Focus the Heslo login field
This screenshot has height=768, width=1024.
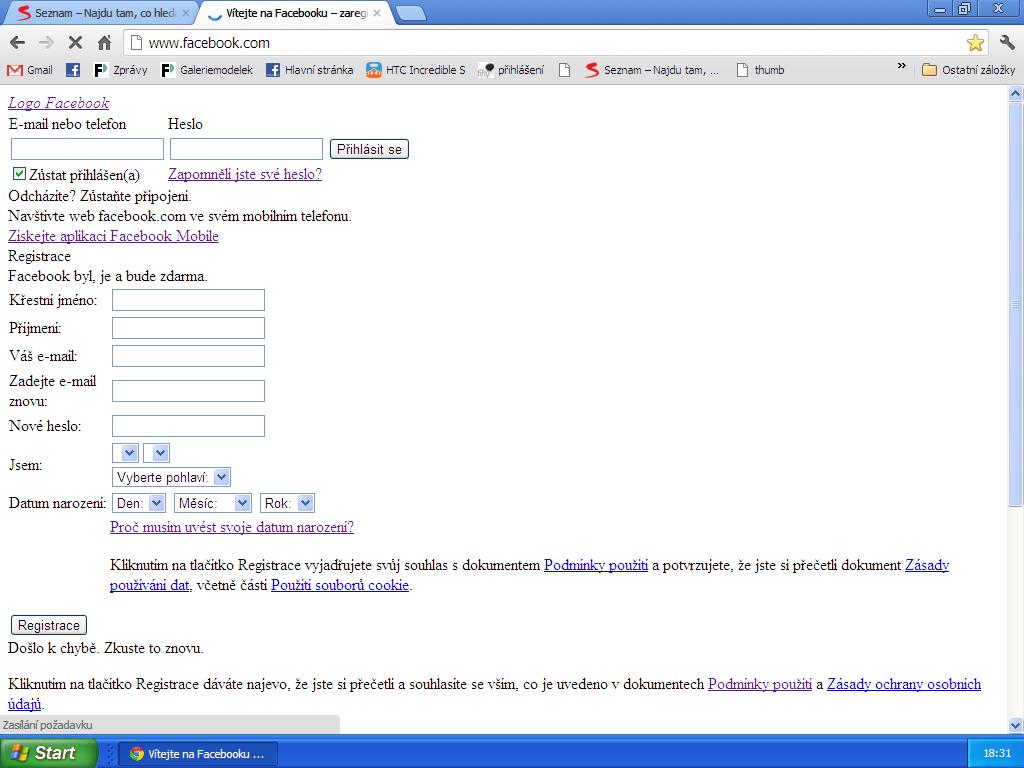pyautogui.click(x=246, y=149)
